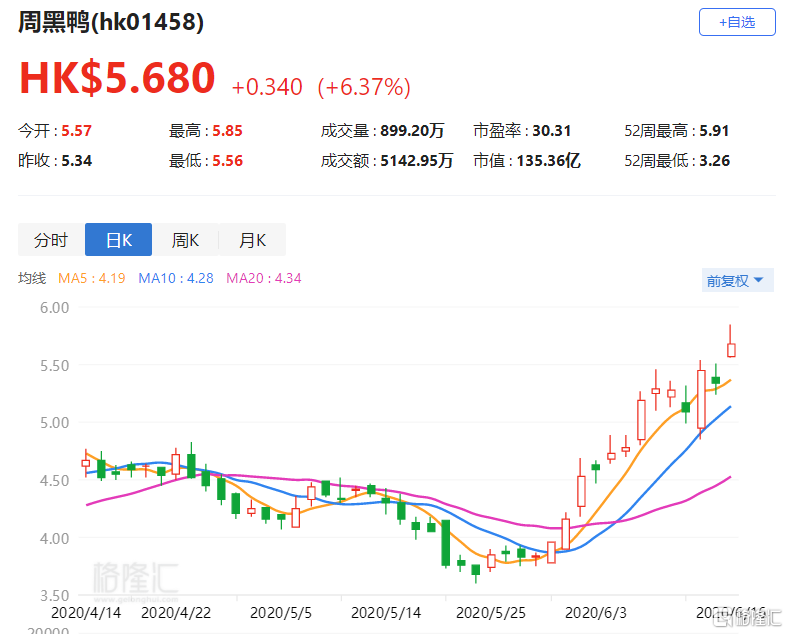788x634 pixels.
Task: Click today's open value 5.57
Action: 76,131
